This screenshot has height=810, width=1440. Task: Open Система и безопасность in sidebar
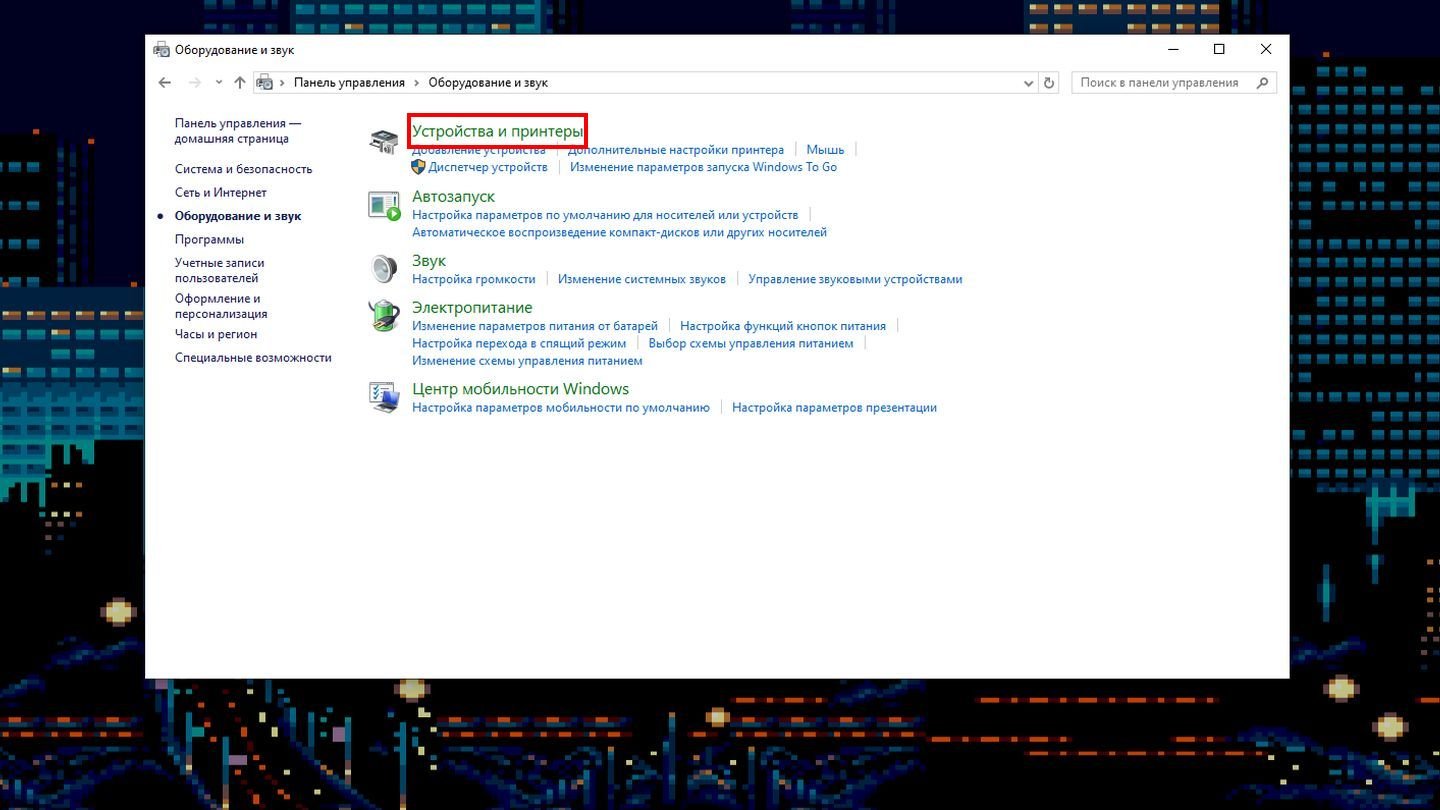[x=243, y=169]
